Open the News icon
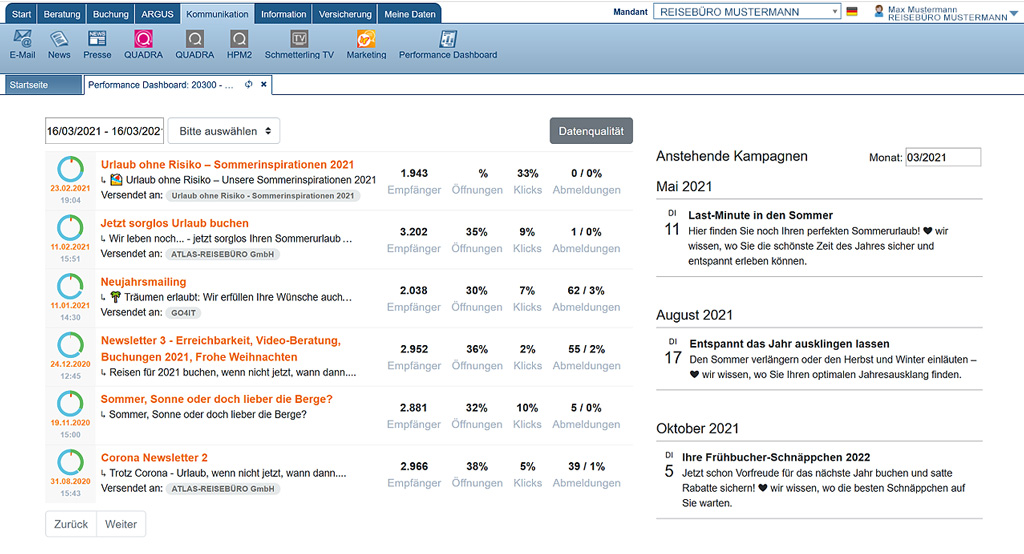Screen dimensions: 1024x554 (x=59, y=40)
